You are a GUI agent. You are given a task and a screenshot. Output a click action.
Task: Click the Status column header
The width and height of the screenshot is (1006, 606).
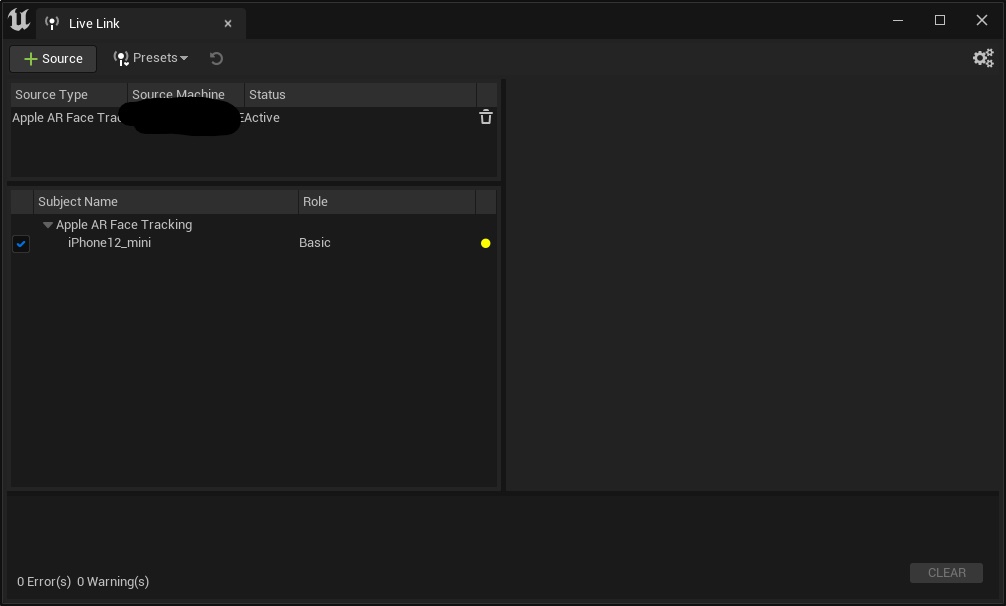click(x=360, y=94)
